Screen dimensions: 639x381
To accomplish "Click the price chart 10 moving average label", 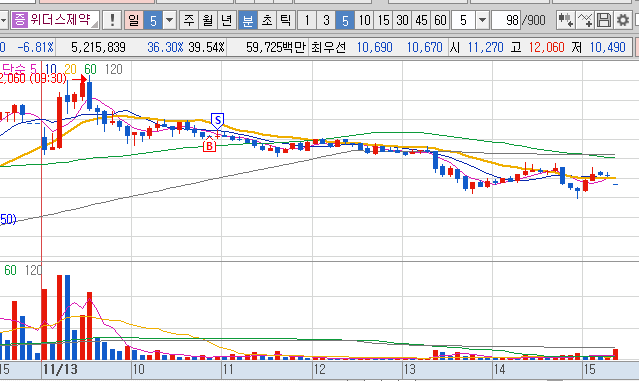I will (x=51, y=69).
